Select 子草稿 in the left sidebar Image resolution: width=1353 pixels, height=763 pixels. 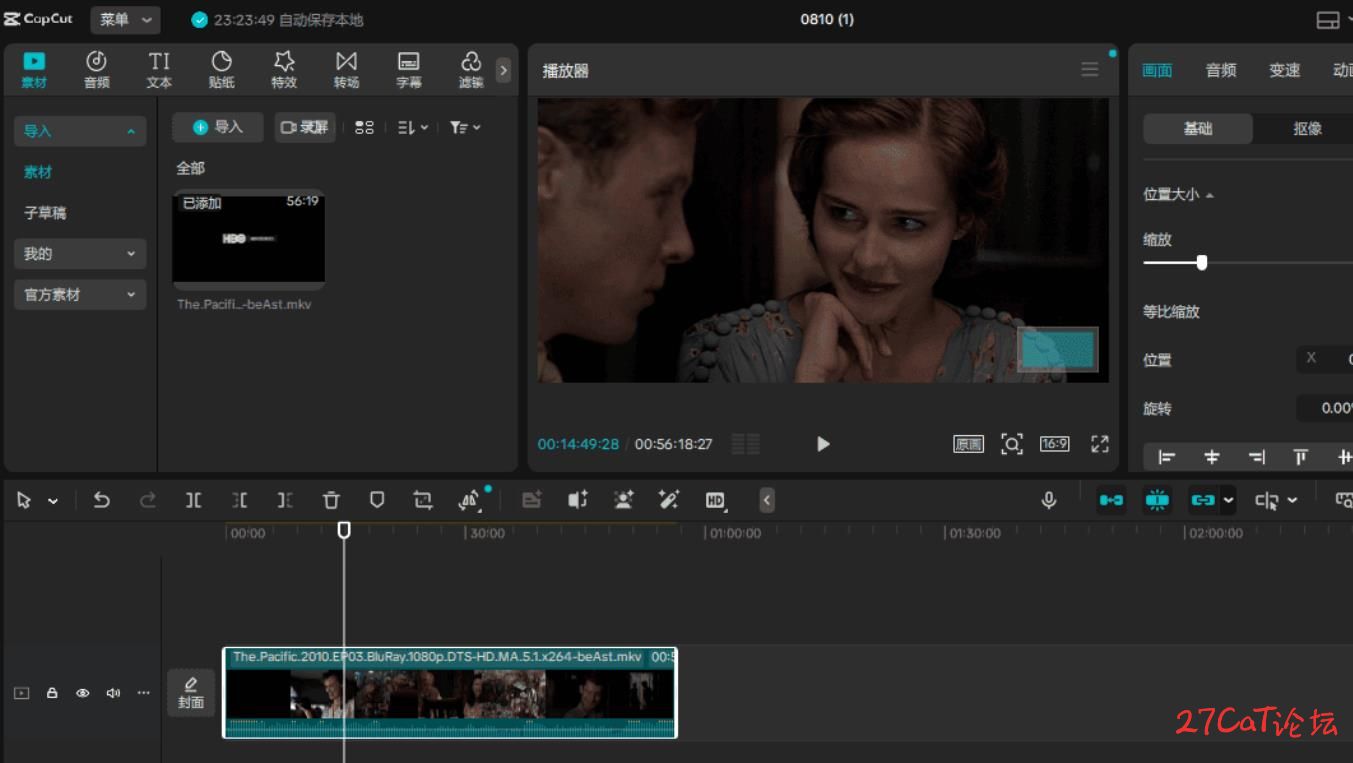pyautogui.click(x=45, y=213)
